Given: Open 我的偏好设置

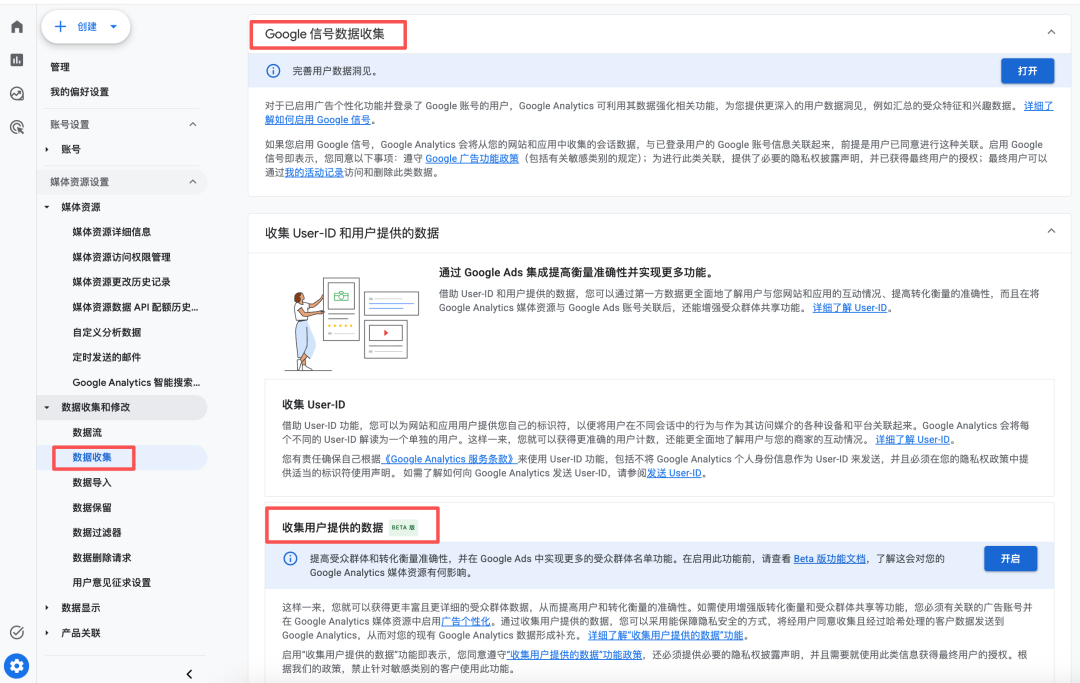Looking at the screenshot, I should coord(79,92).
